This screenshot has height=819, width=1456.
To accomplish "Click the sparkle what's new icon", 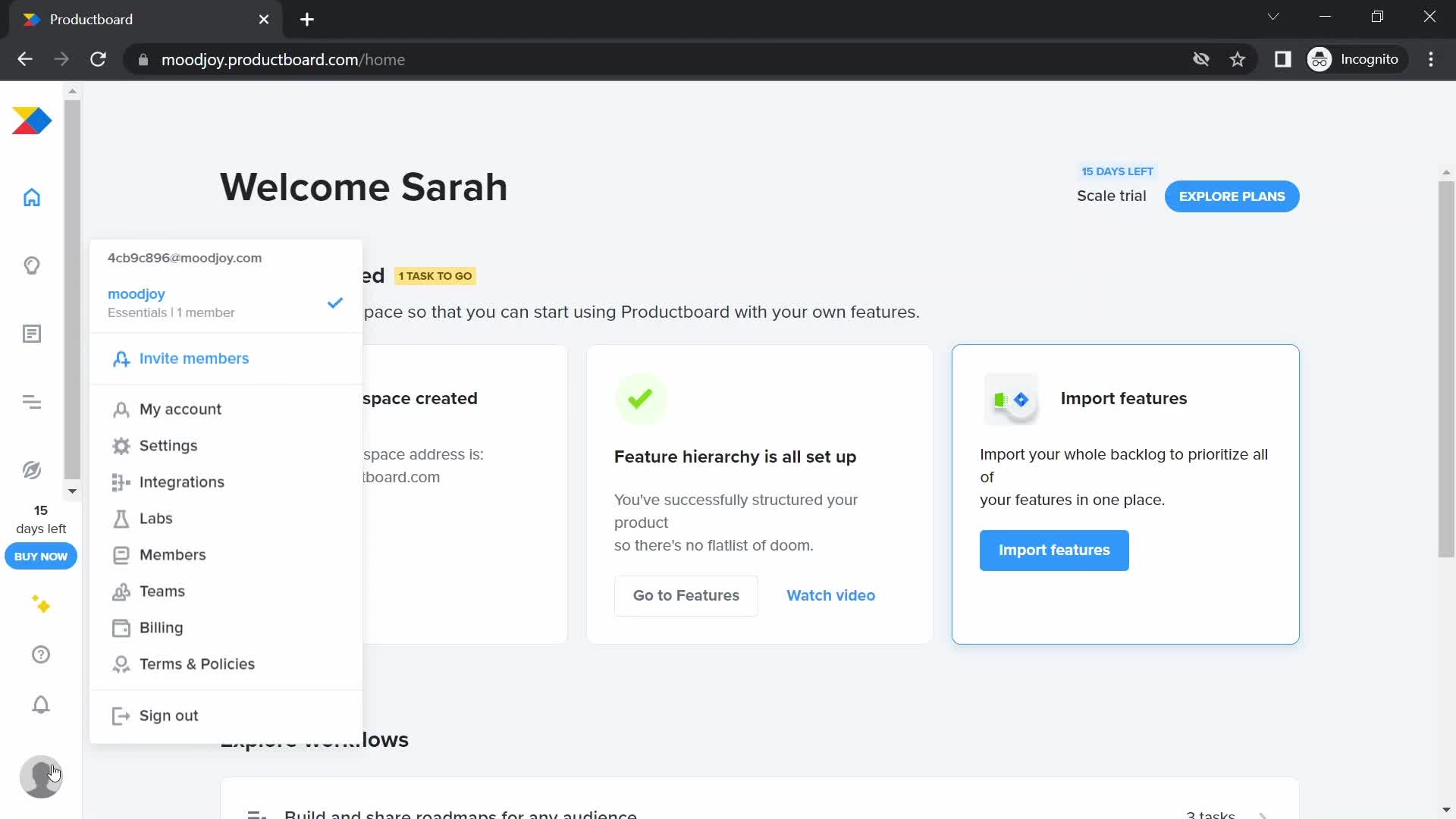I will tap(41, 604).
